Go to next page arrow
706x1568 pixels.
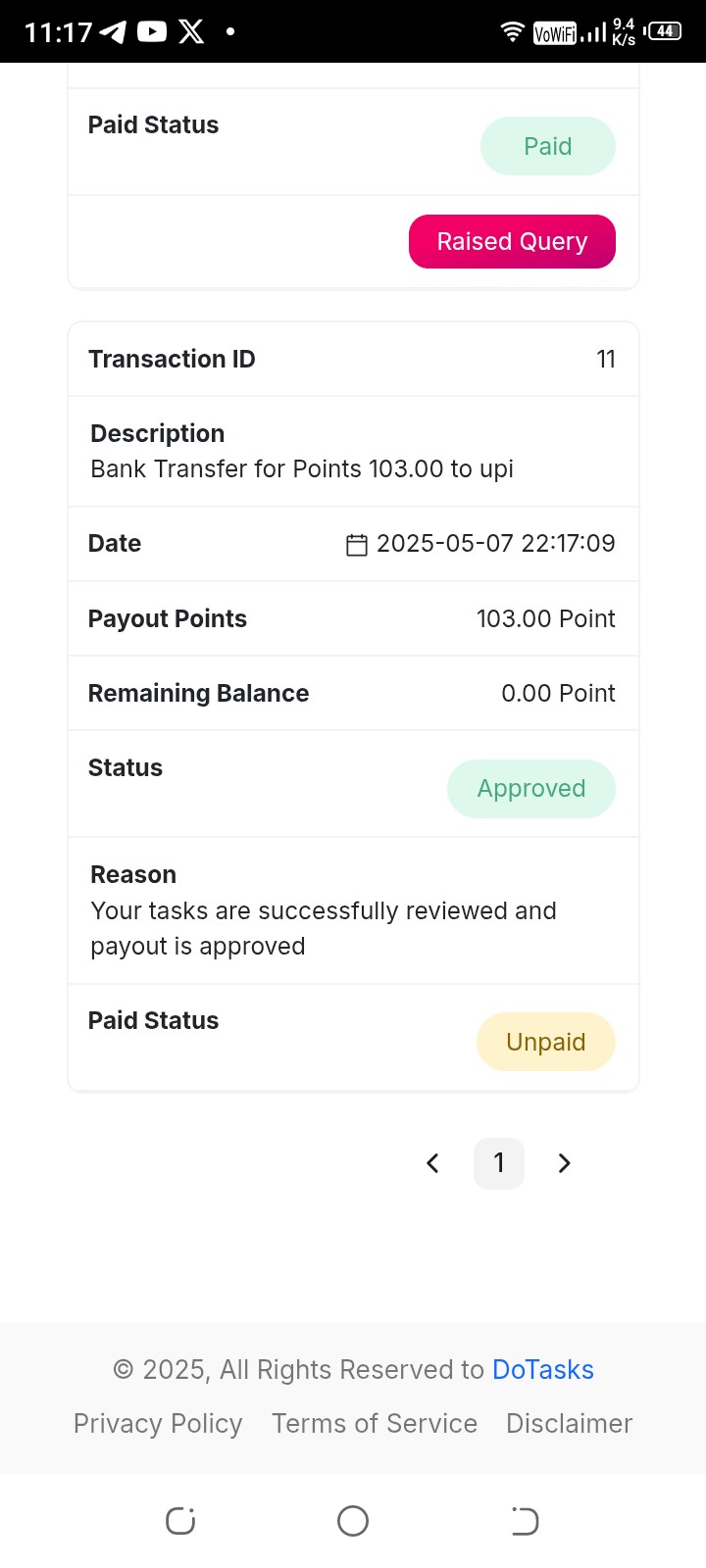coord(564,1163)
